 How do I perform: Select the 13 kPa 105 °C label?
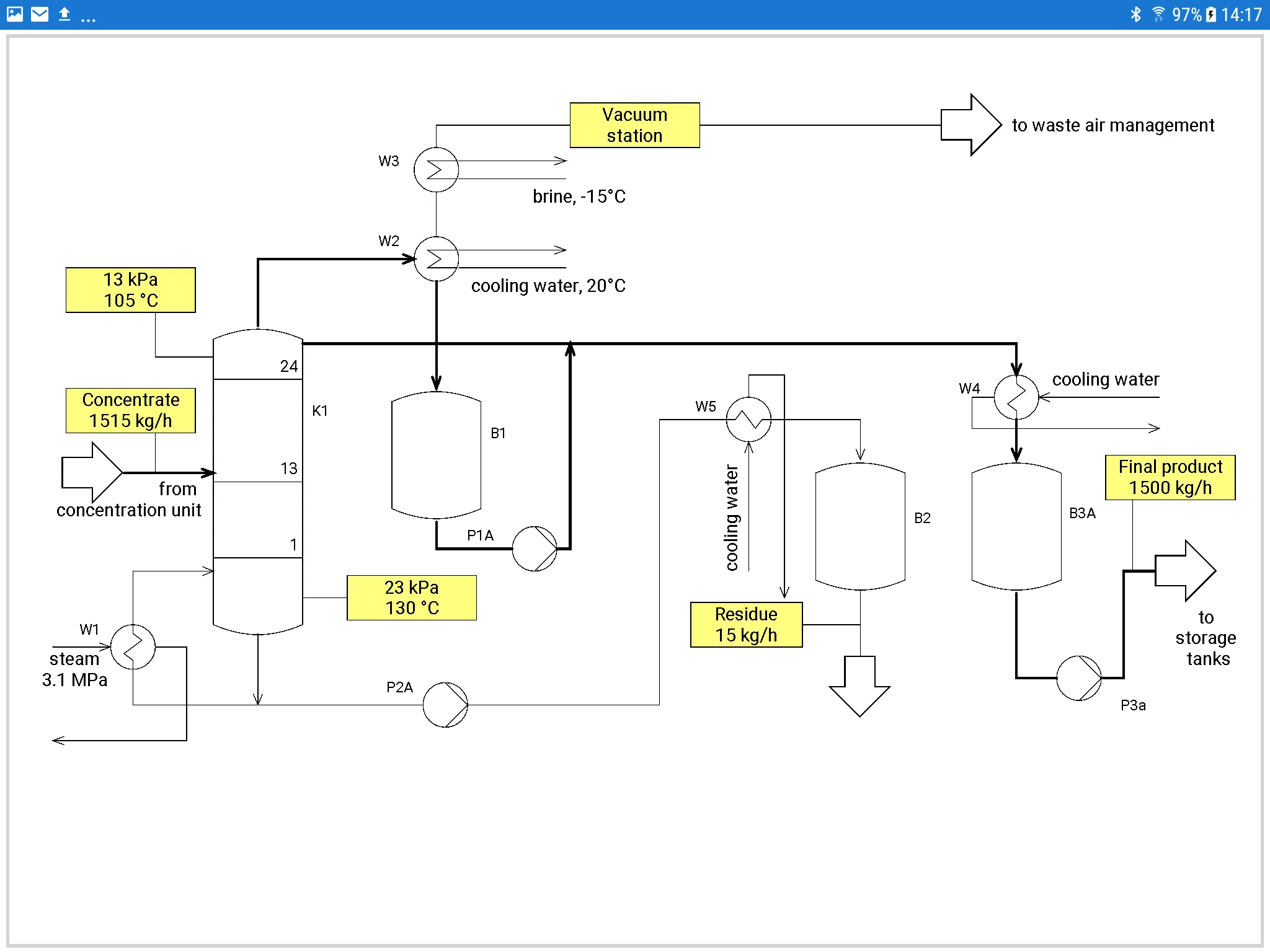pos(131,290)
